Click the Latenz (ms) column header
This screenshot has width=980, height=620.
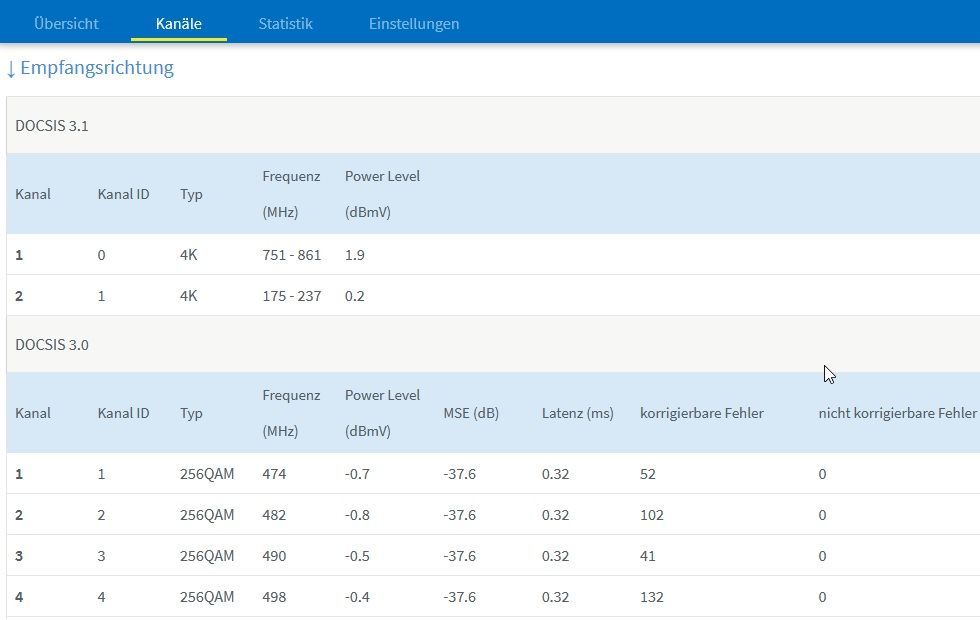(x=577, y=413)
